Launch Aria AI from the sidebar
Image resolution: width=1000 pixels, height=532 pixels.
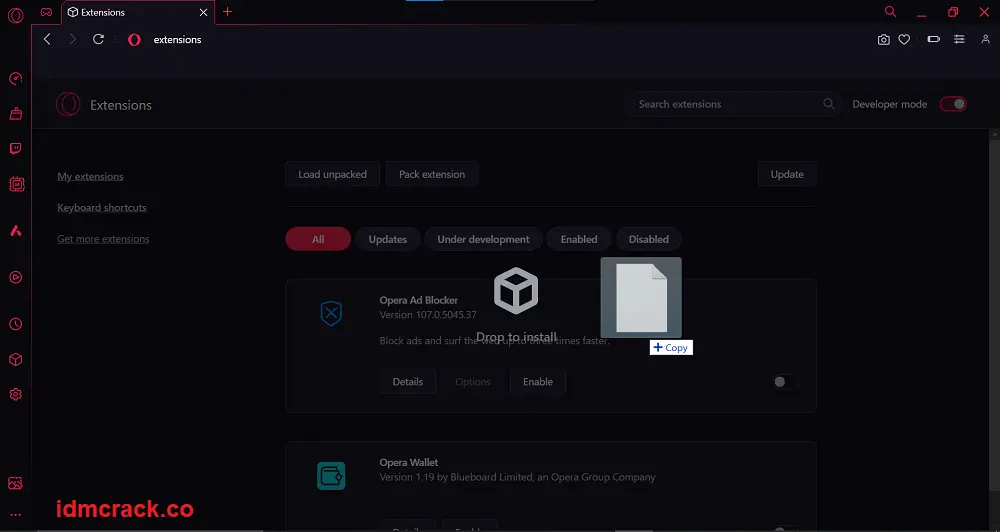tap(16, 231)
